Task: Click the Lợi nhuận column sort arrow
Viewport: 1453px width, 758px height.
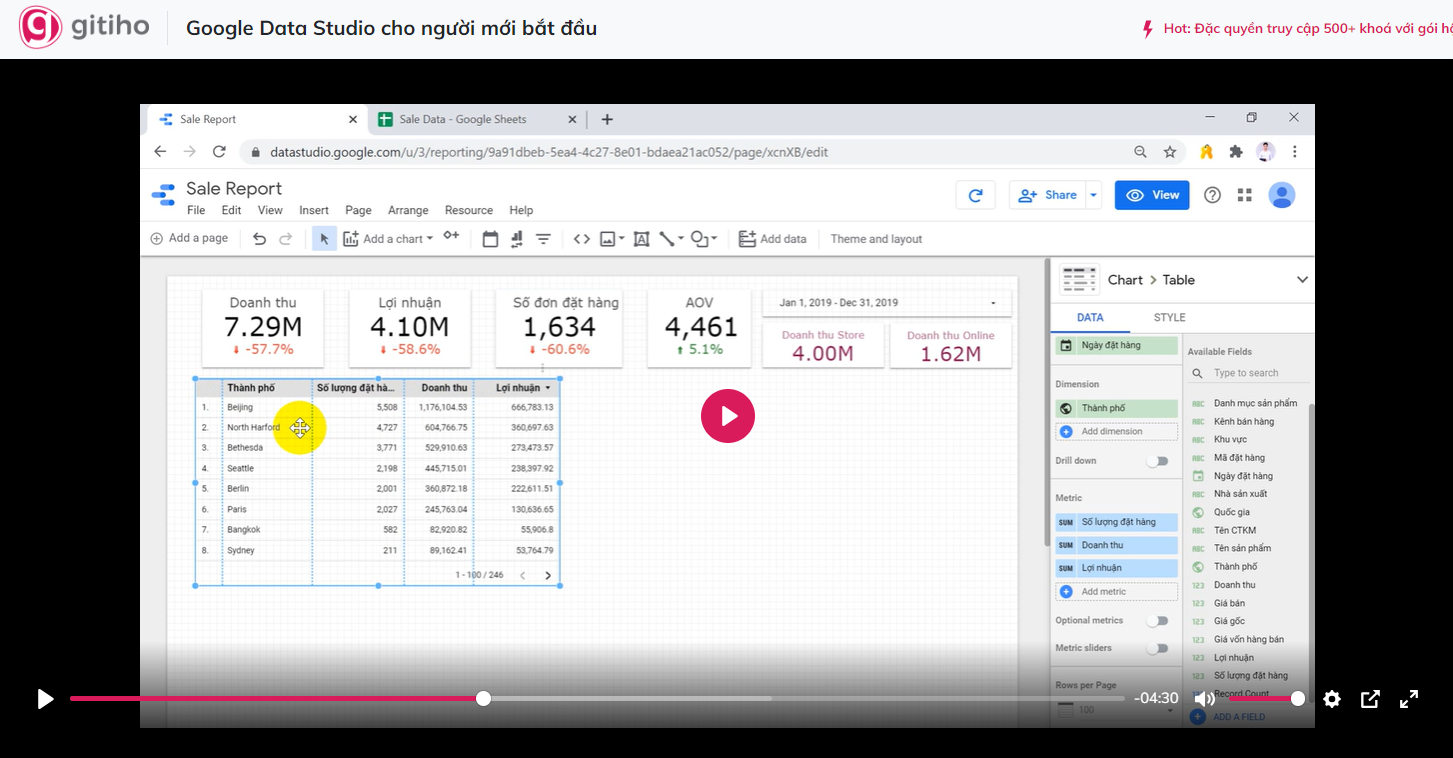Action: [x=548, y=388]
